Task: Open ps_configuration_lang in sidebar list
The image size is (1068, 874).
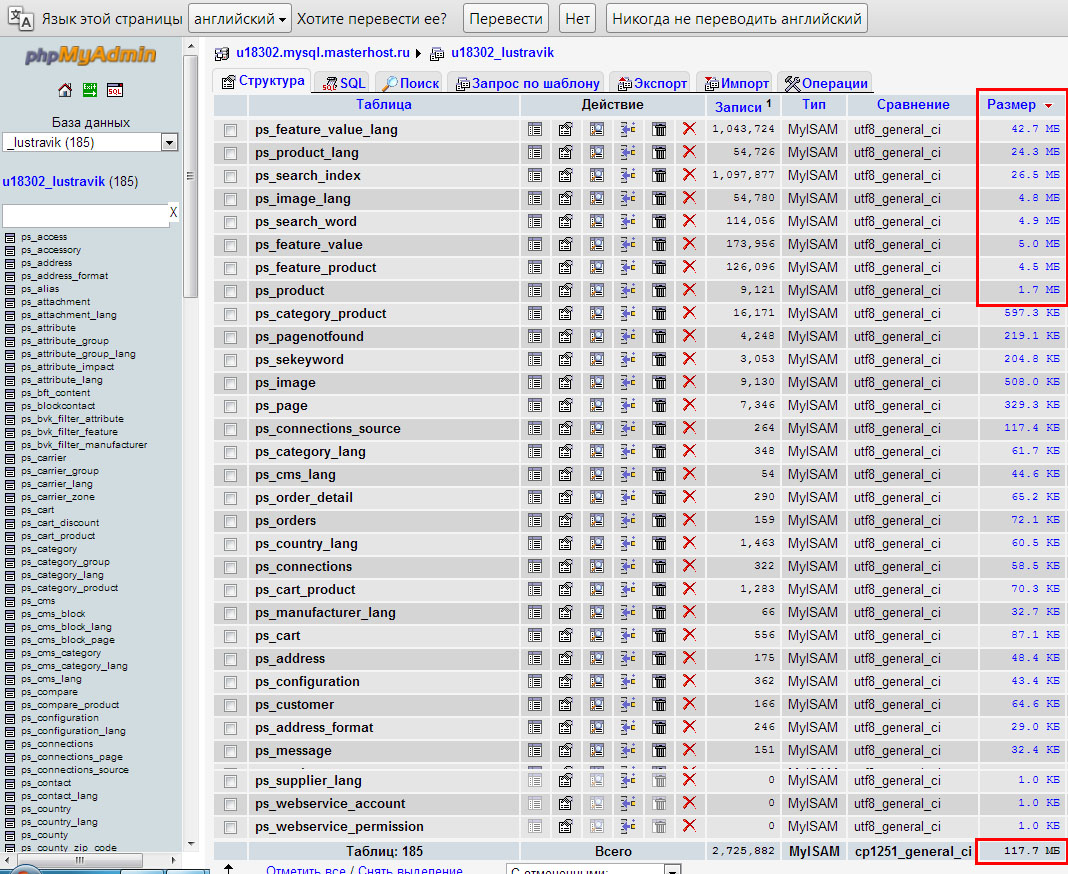Action: coord(73,731)
